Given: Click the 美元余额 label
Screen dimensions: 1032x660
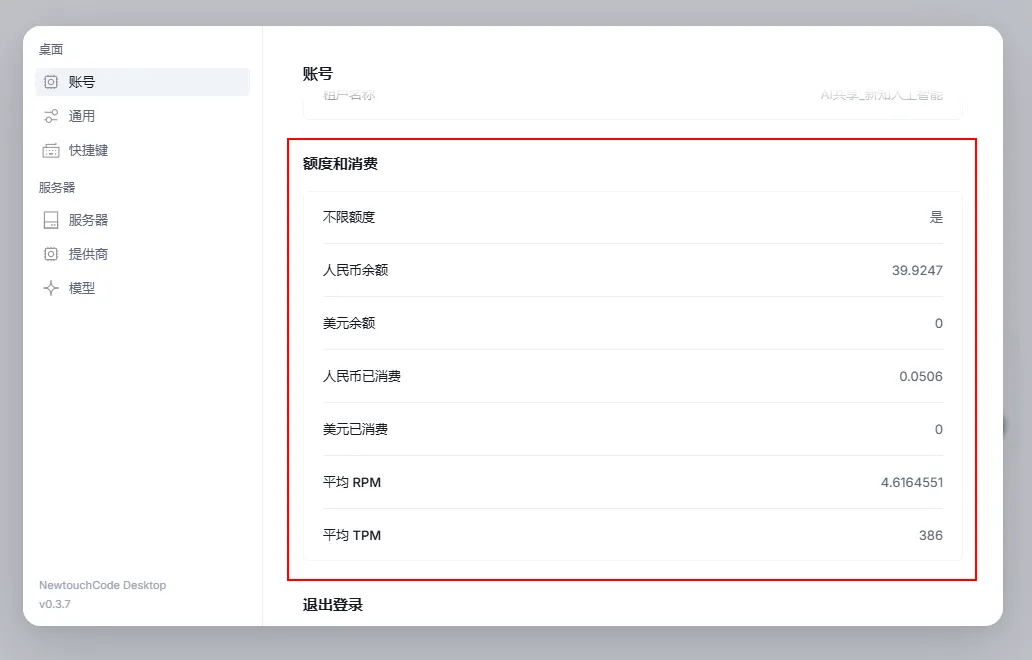Looking at the screenshot, I should click(x=349, y=323).
